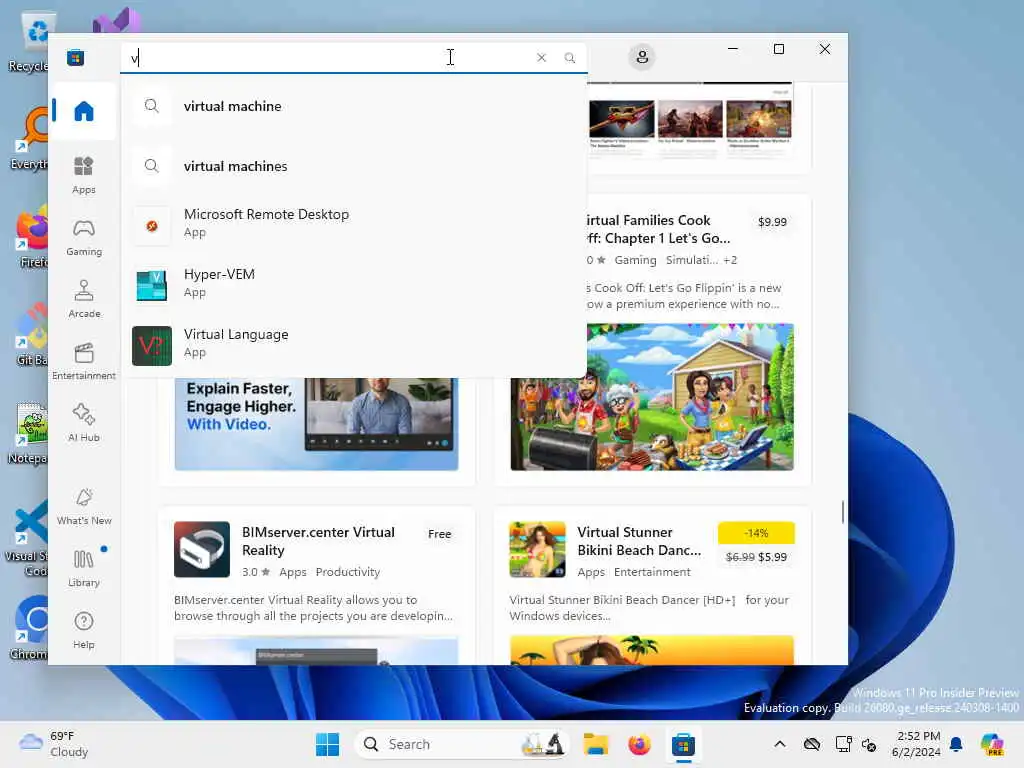Click the Hyper-VEM app icon
Image resolution: width=1024 pixels, height=768 pixels.
(152, 285)
